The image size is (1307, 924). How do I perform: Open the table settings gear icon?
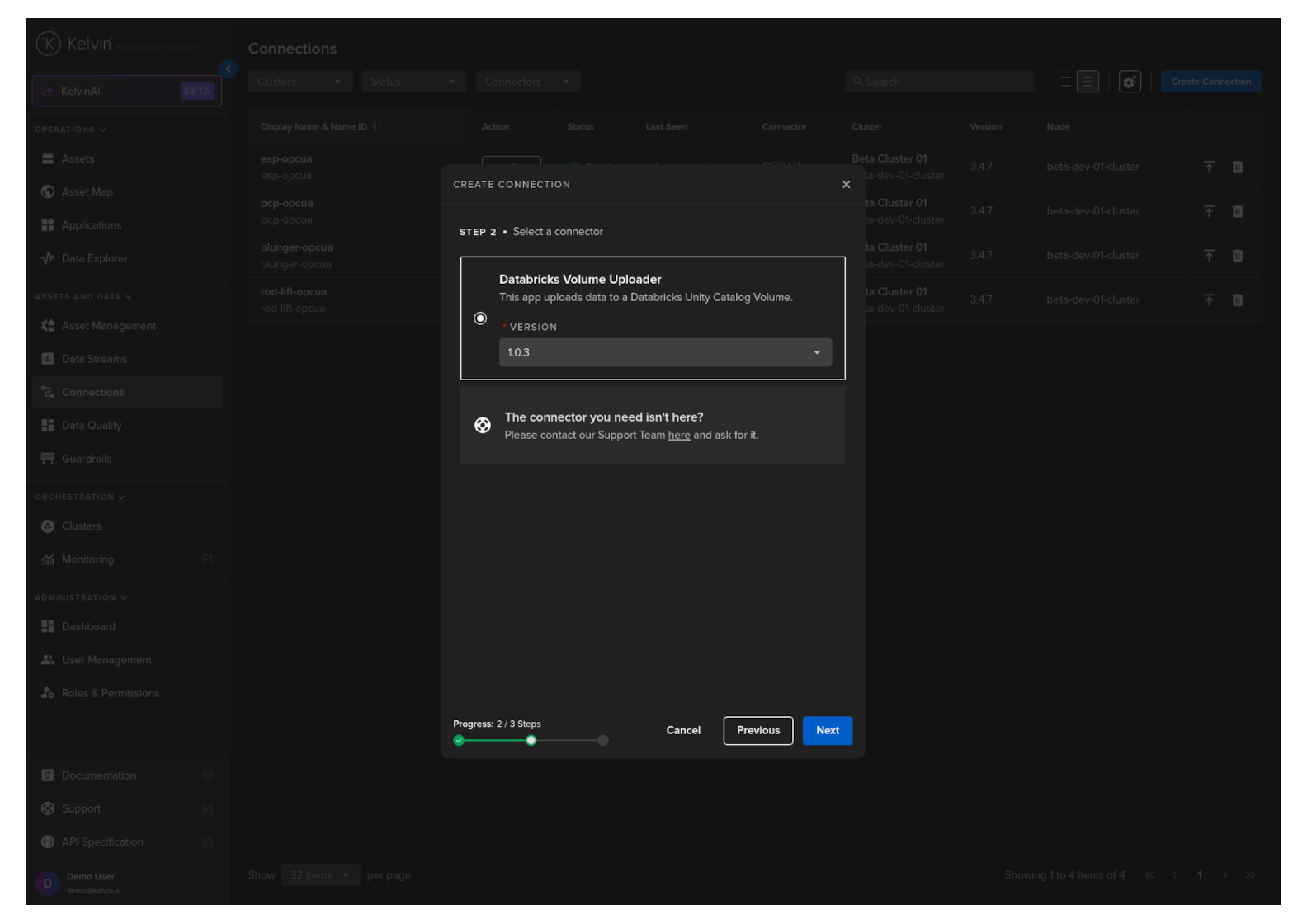click(1130, 82)
